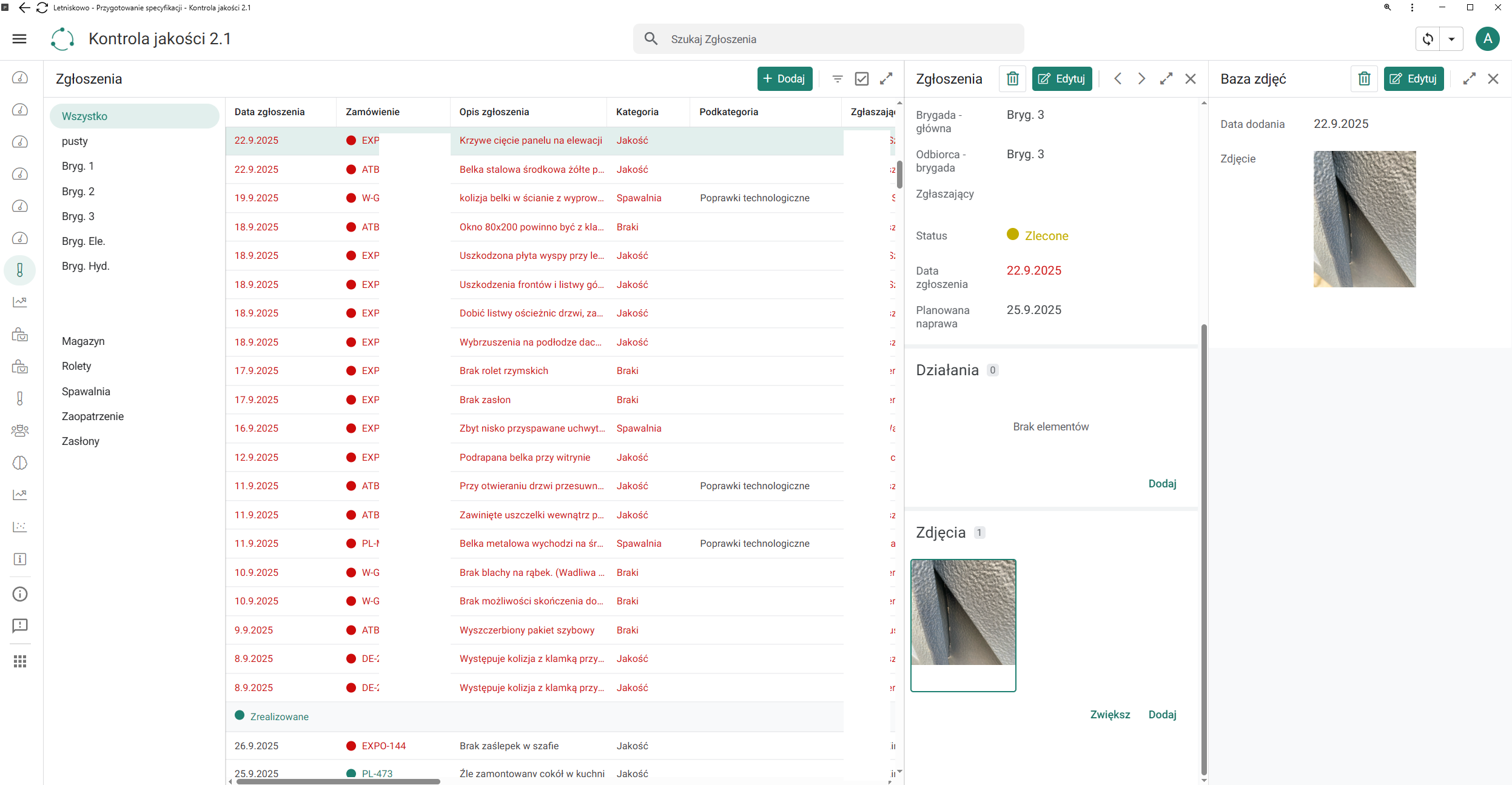
Task: Go to previous report with left chevron
Action: pyautogui.click(x=1118, y=79)
